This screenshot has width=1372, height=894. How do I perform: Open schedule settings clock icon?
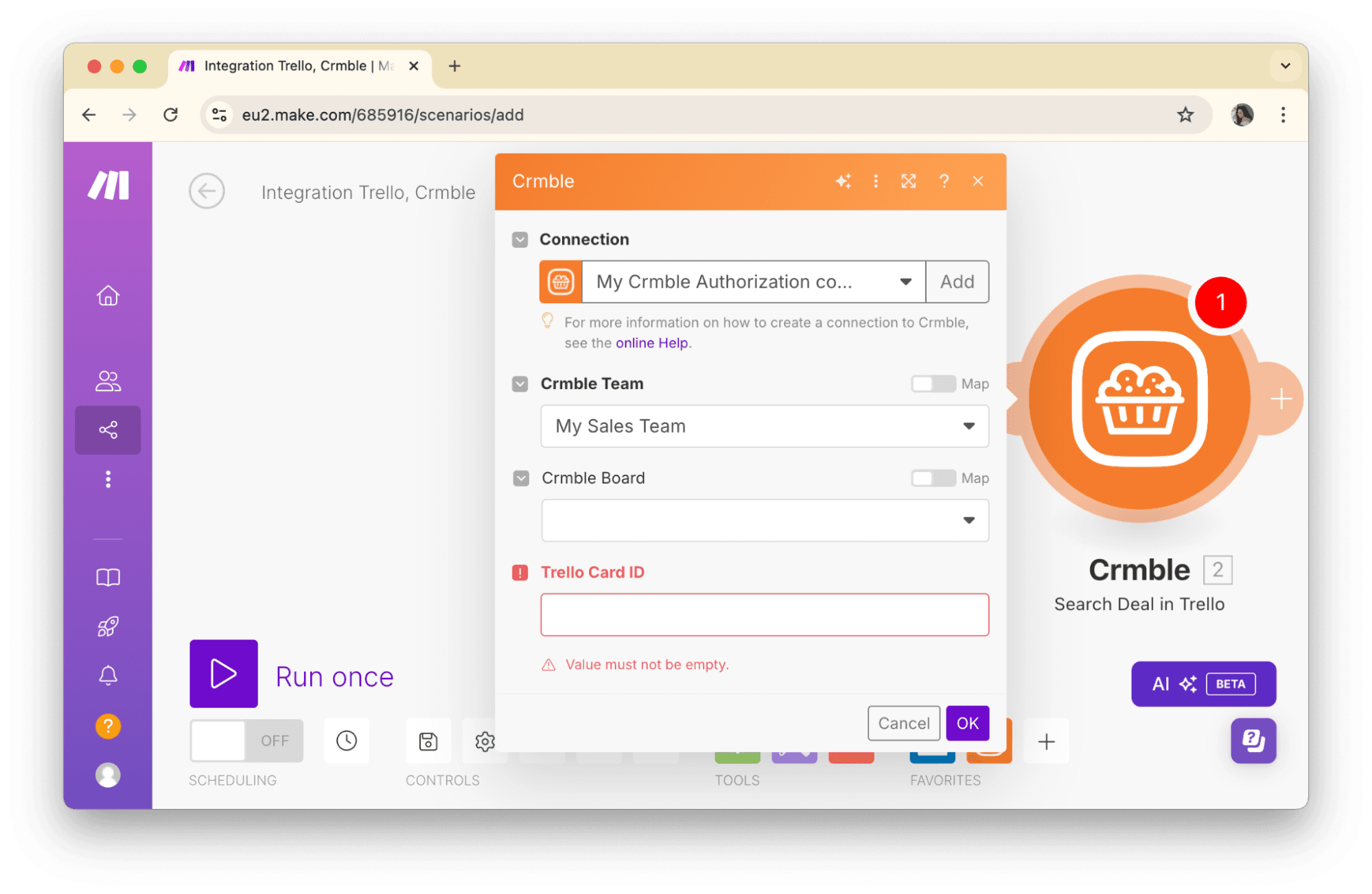point(347,740)
